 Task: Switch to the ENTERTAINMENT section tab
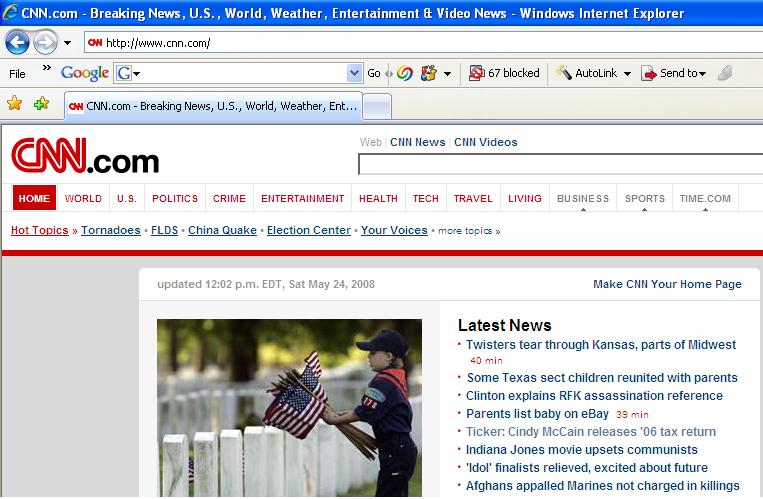302,198
